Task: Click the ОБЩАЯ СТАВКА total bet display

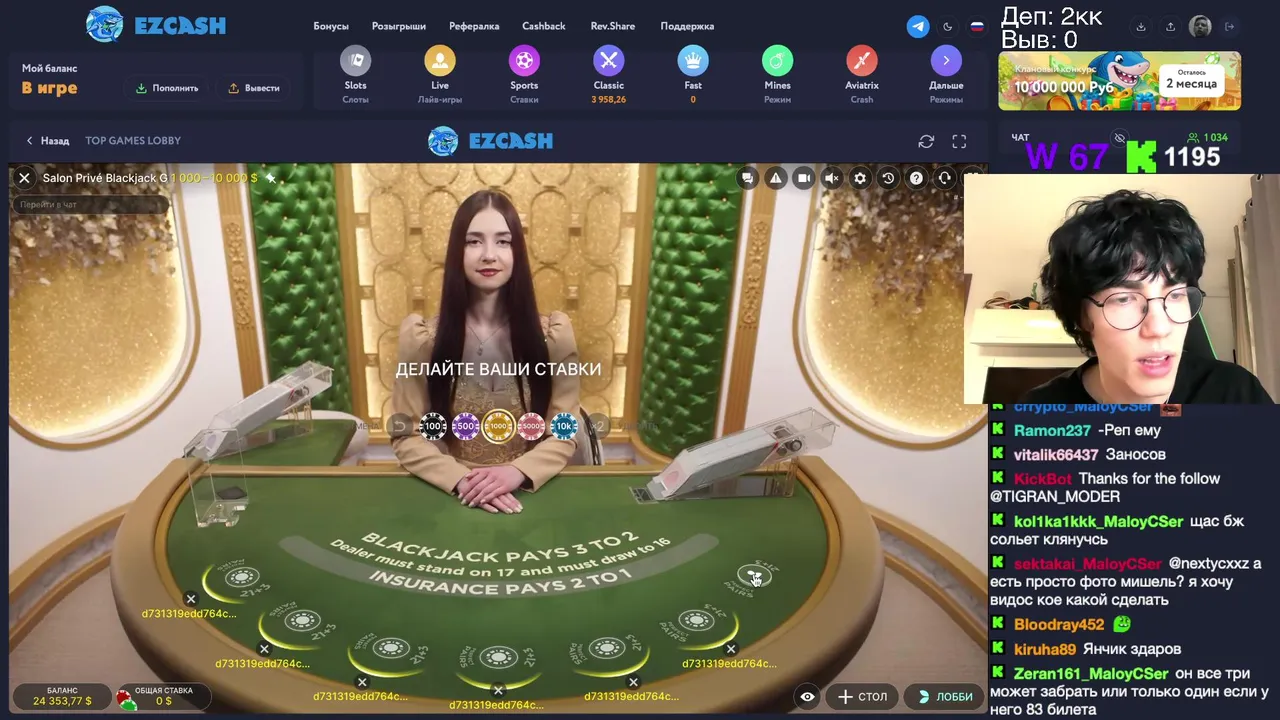Action: (163, 697)
